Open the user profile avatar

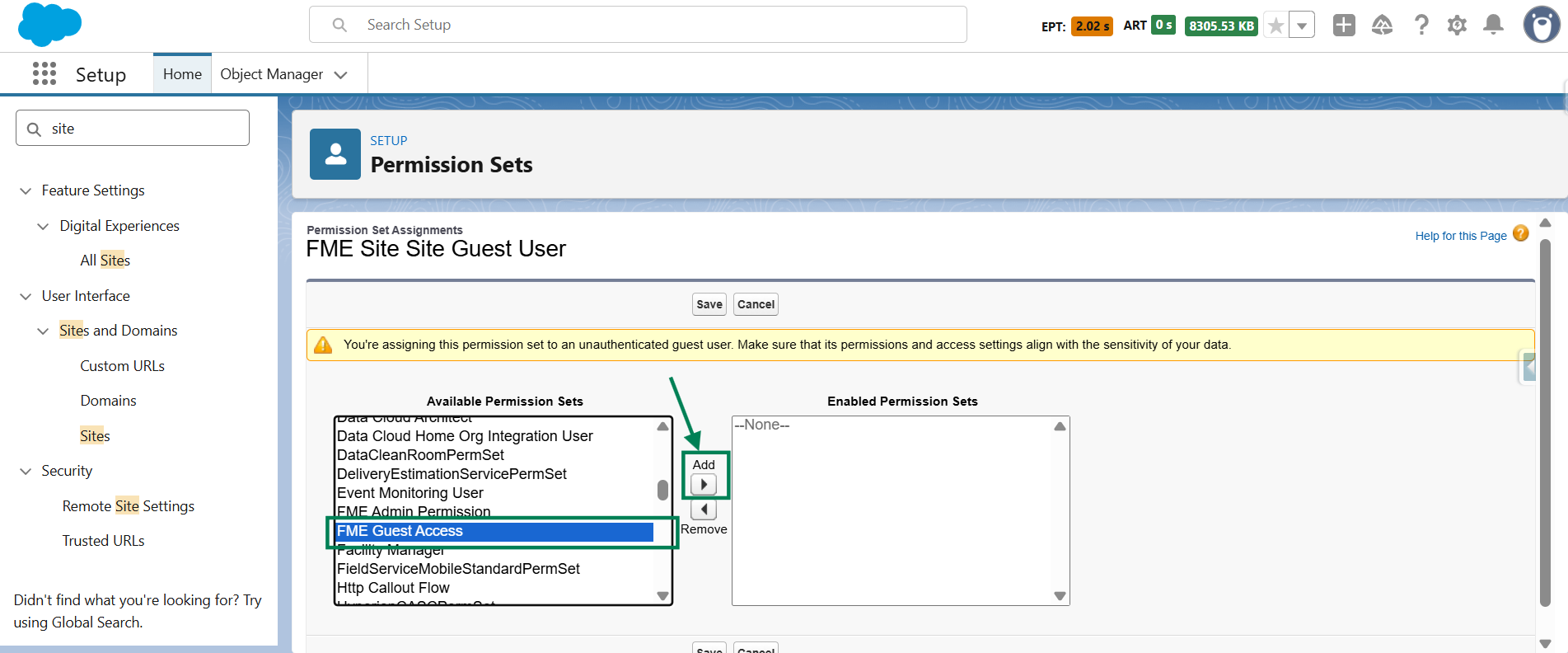[1541, 25]
